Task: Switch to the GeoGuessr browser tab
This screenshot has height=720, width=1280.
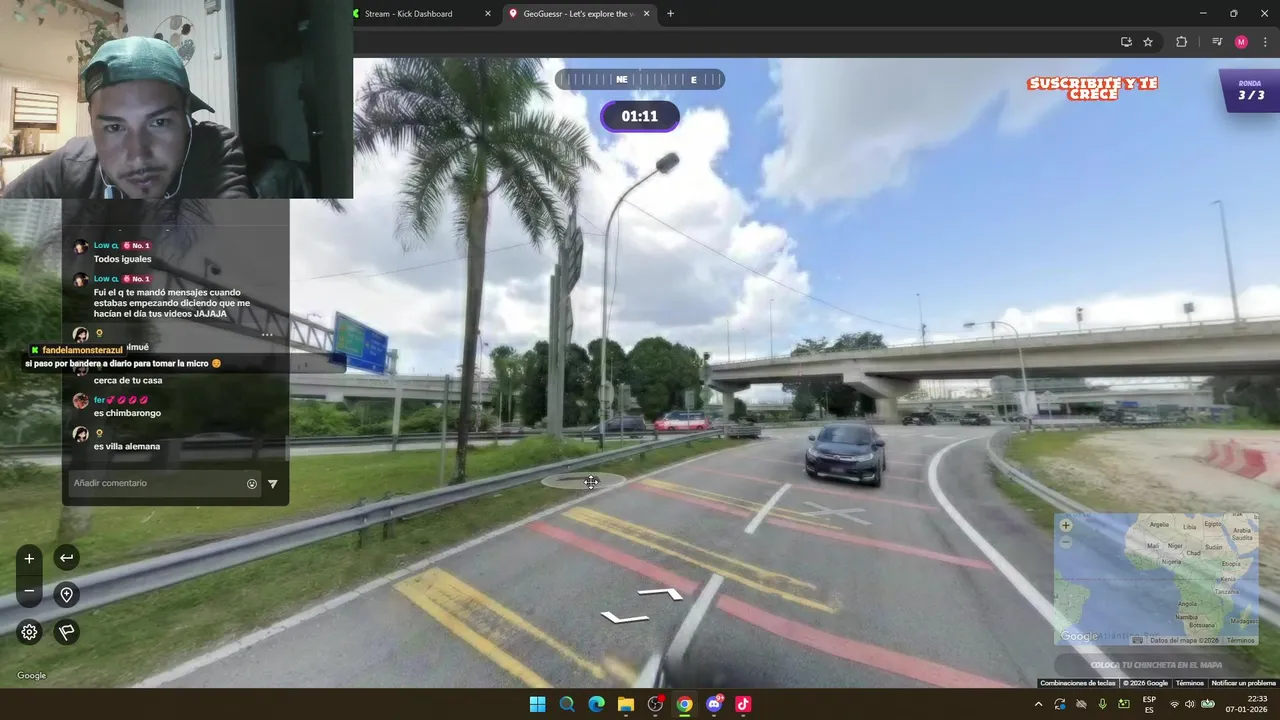Action: click(x=578, y=14)
